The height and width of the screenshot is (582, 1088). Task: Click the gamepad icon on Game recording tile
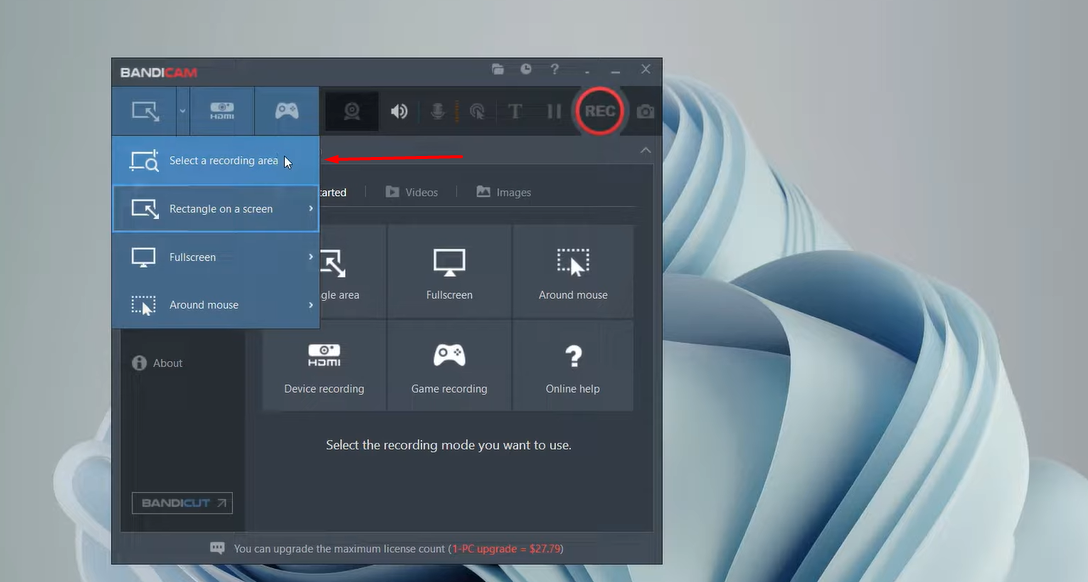(x=449, y=355)
